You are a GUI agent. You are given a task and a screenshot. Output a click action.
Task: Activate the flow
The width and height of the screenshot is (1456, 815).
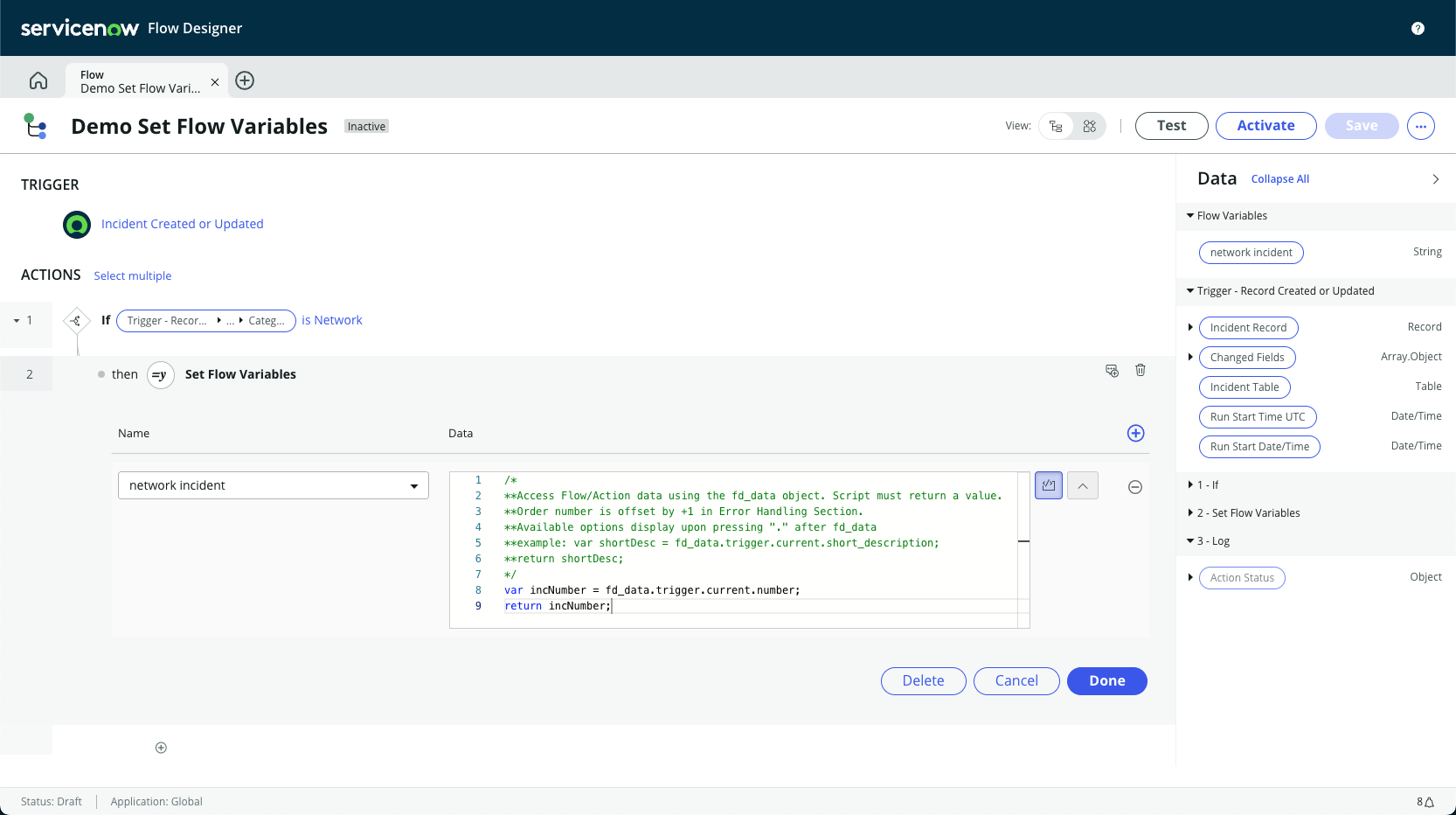pos(1265,126)
